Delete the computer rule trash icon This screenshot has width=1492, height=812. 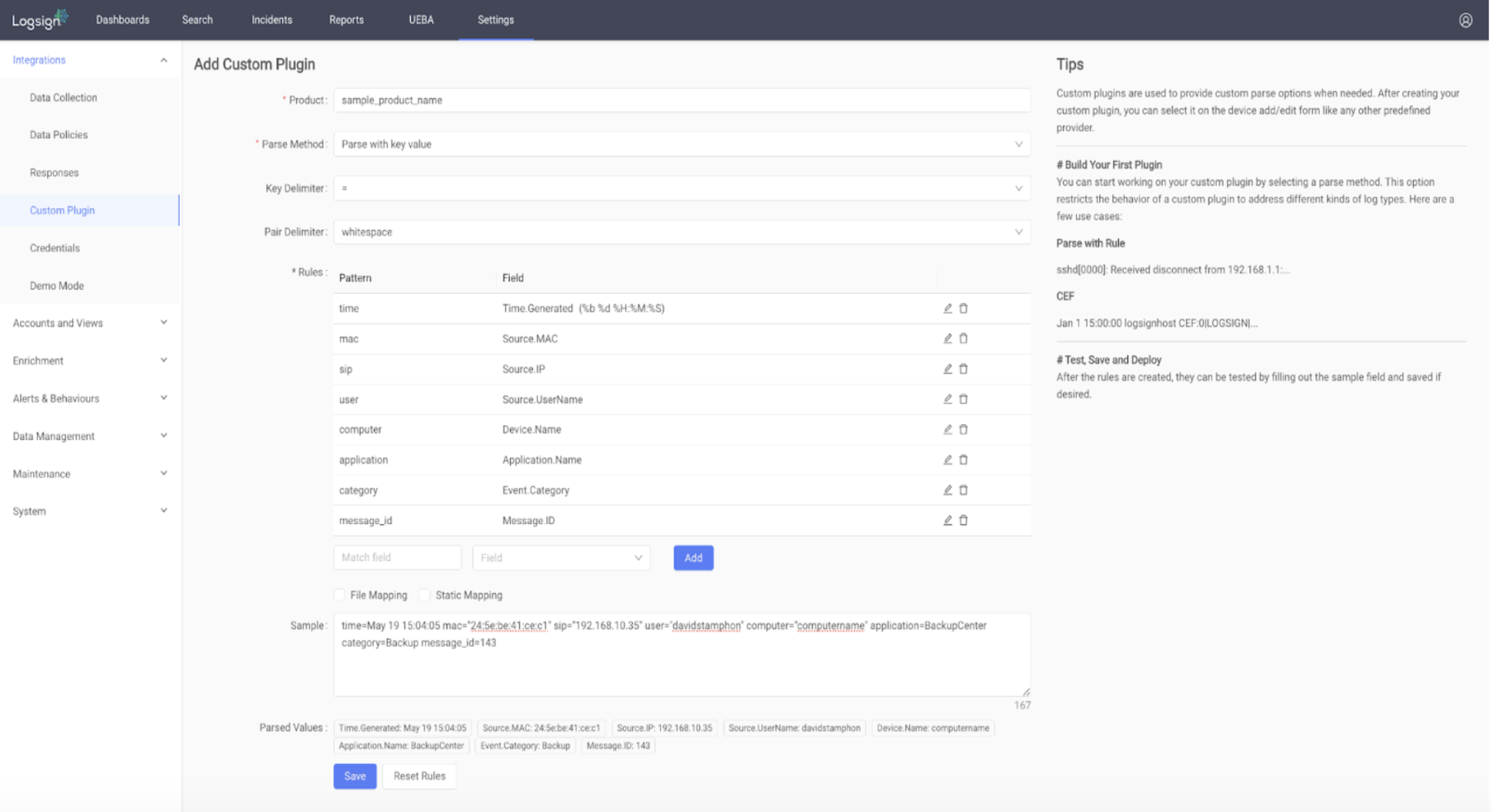pyautogui.click(x=963, y=429)
